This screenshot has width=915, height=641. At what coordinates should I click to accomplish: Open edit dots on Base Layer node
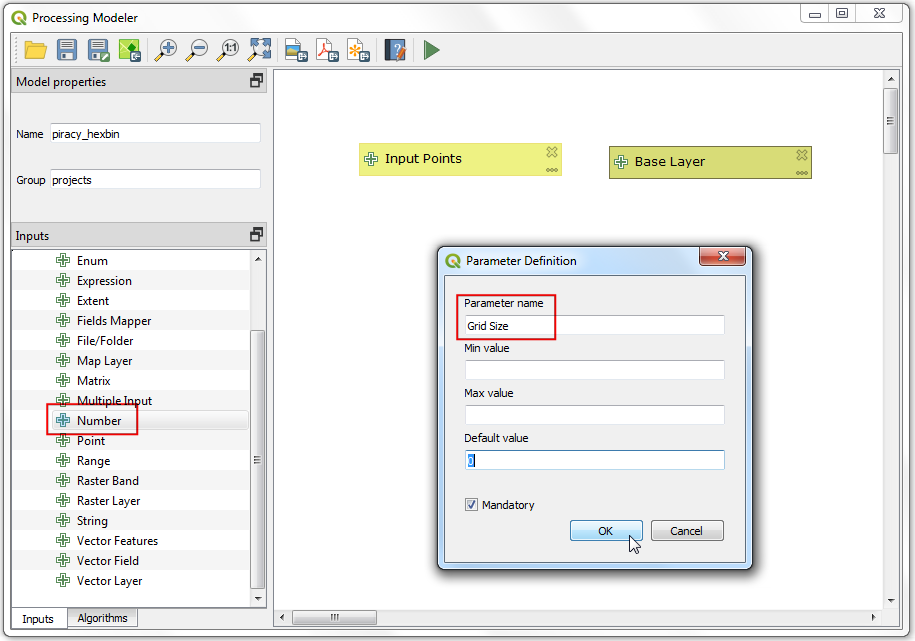point(801,173)
